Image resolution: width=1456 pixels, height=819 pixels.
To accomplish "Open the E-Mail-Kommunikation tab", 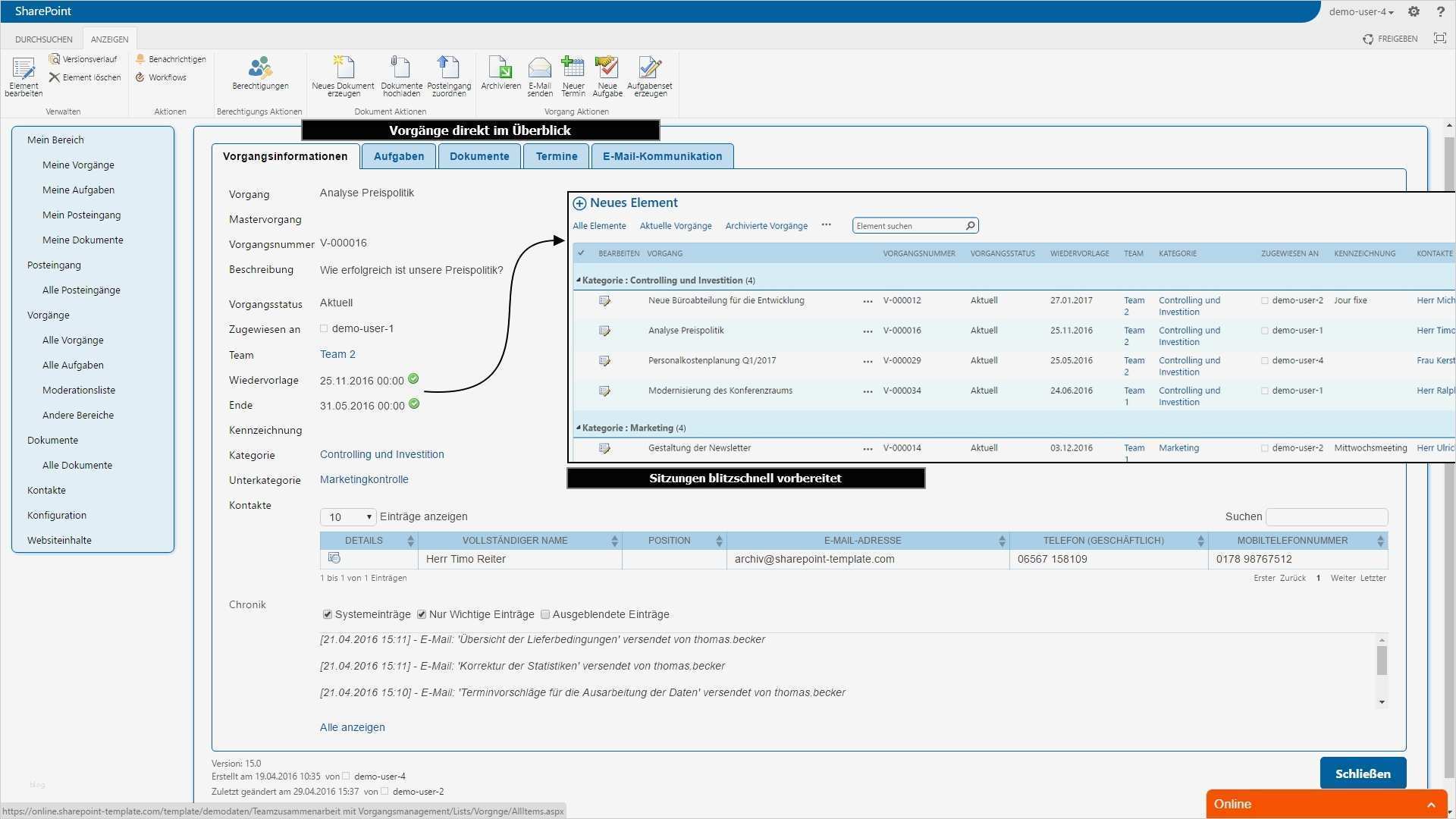I will (662, 156).
